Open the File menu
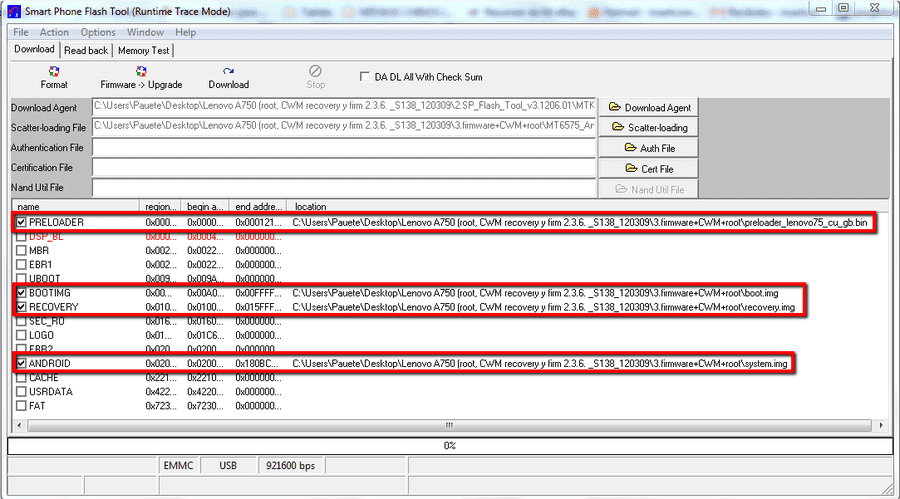The height and width of the screenshot is (499, 900). coord(21,32)
